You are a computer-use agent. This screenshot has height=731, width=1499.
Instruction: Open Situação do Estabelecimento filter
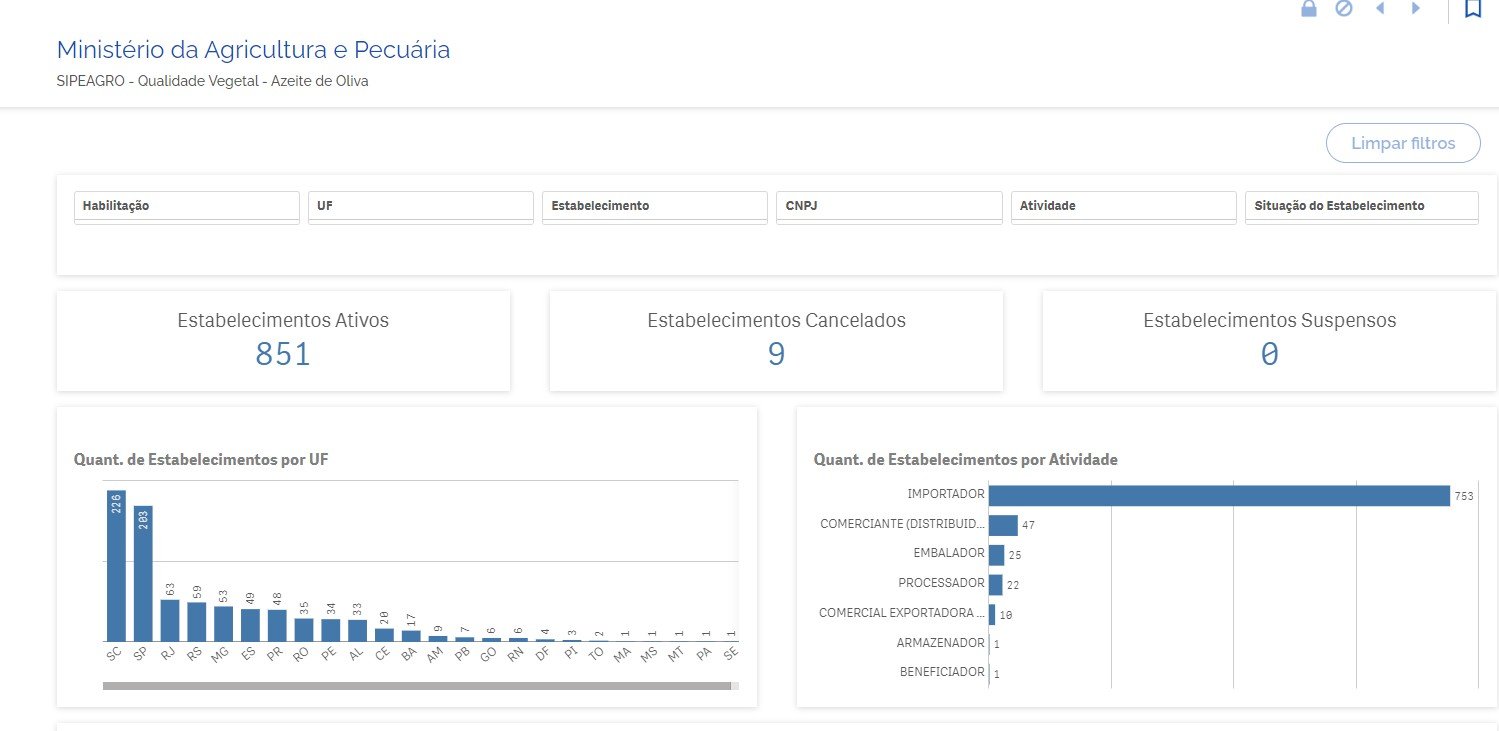[1360, 206]
